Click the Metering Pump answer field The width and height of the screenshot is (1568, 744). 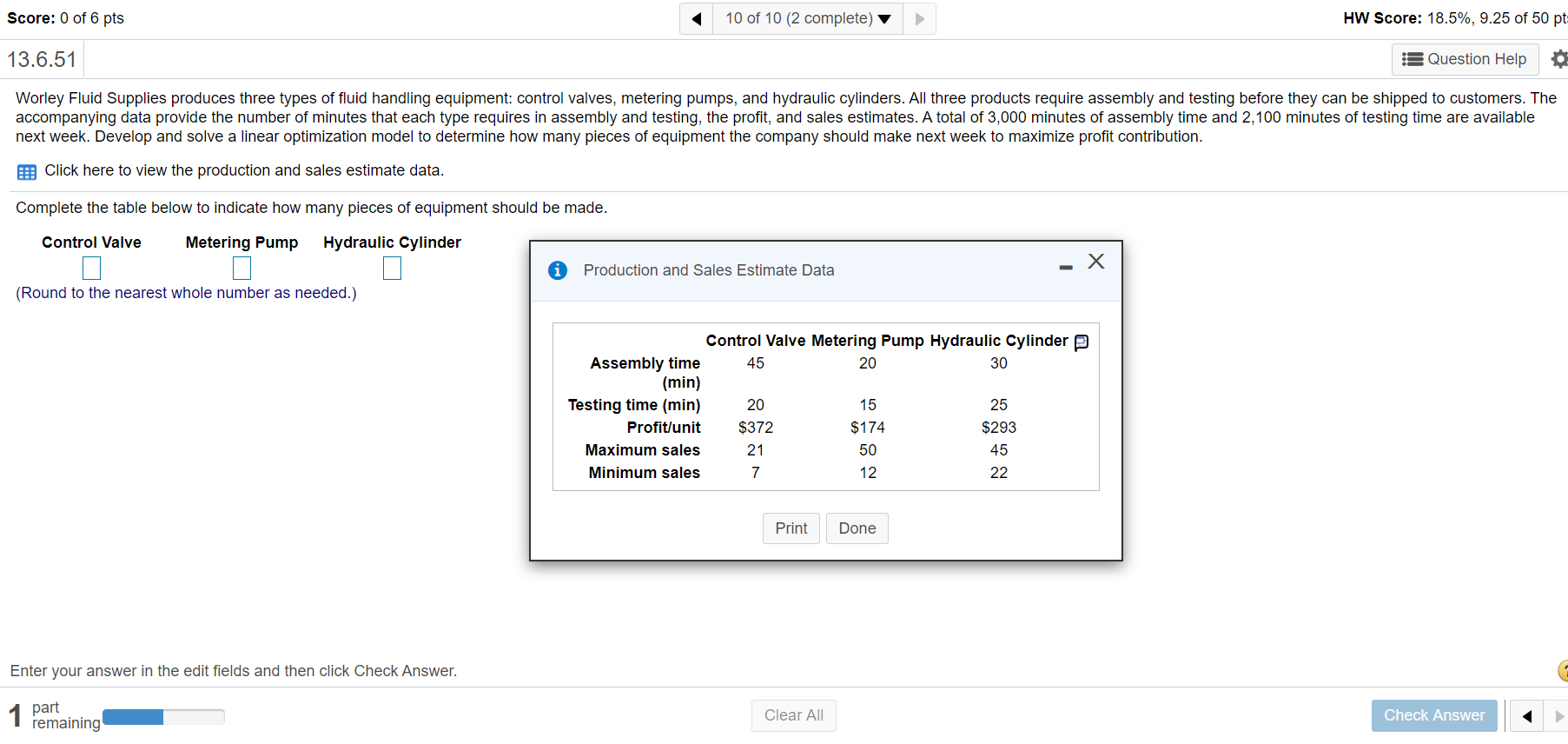coord(241,268)
